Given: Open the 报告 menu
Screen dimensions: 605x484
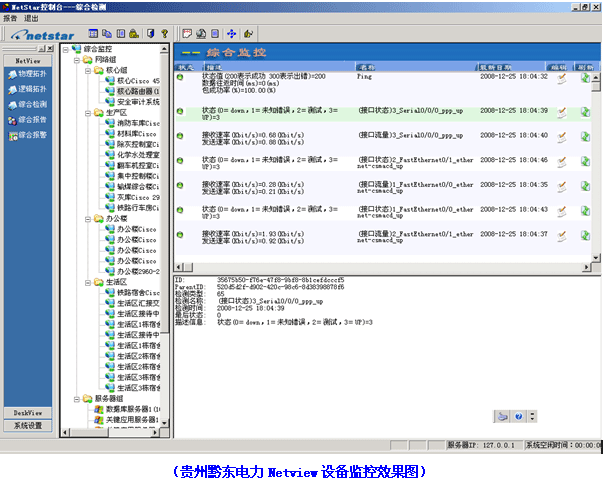Looking at the screenshot, I should pos(11,18).
